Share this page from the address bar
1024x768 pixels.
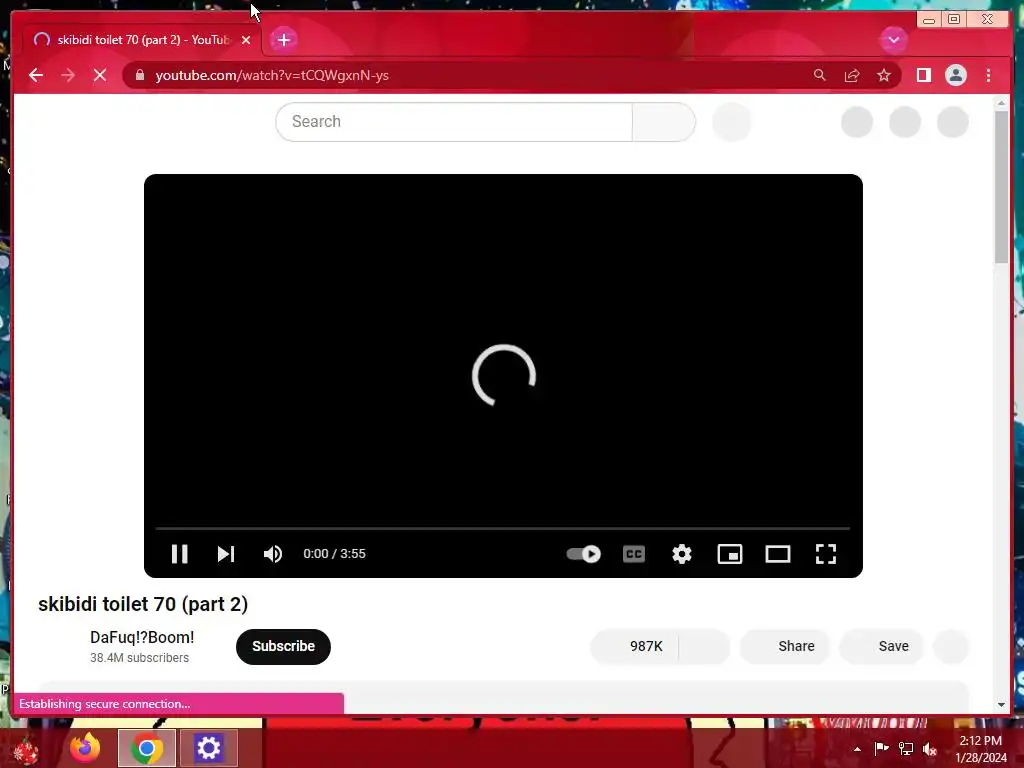click(852, 75)
